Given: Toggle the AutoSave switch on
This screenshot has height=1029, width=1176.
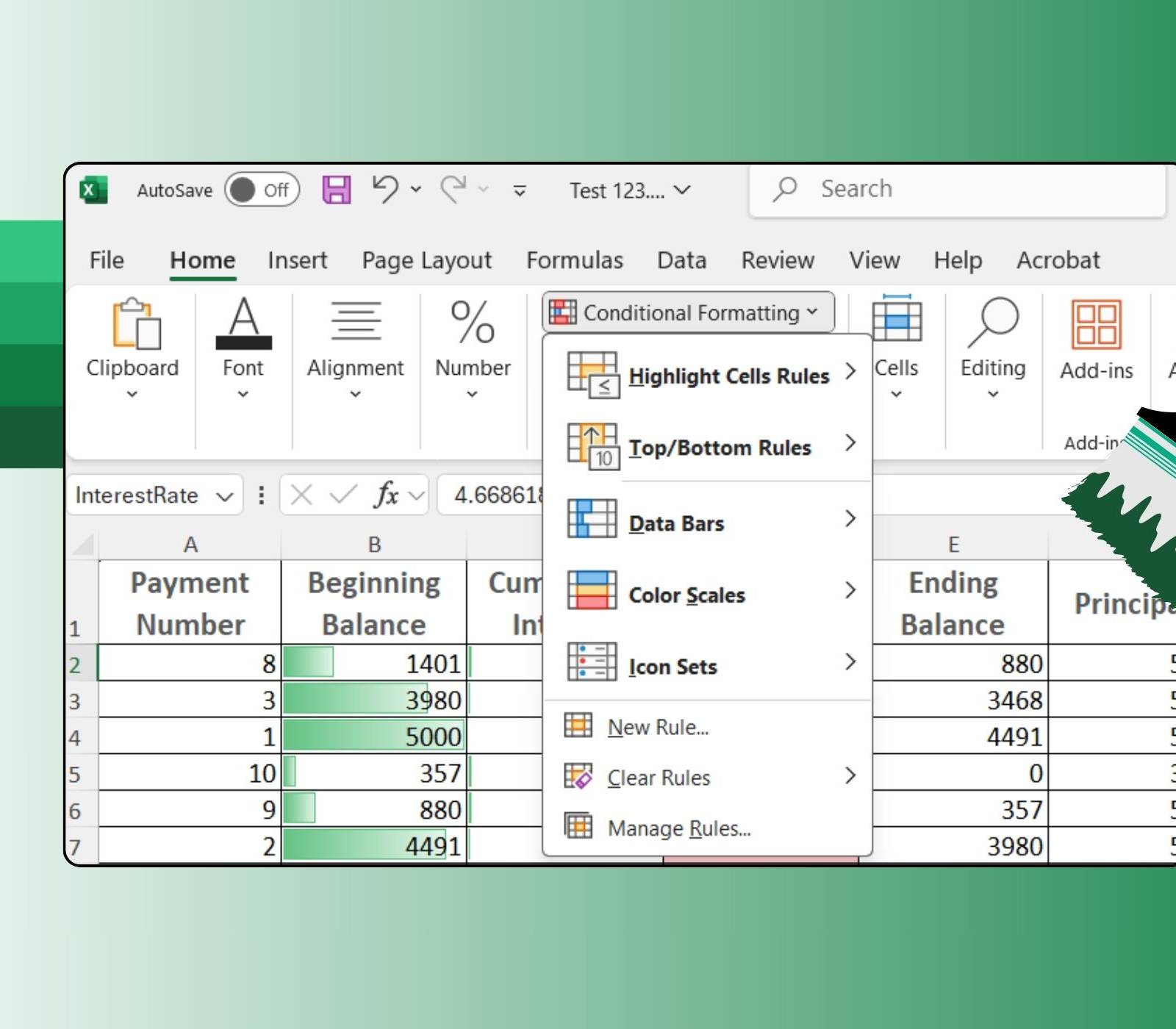Looking at the screenshot, I should coord(262,190).
